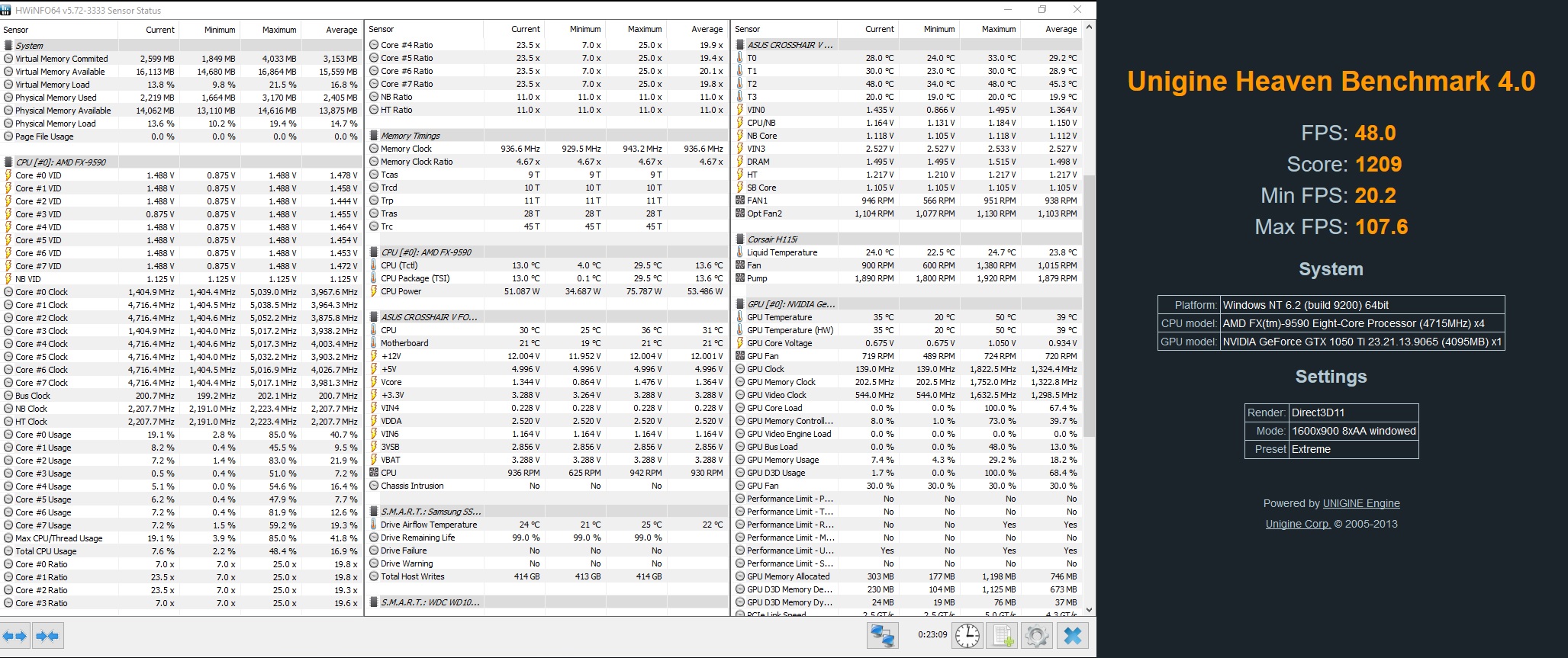Screen dimensions: 1568x658
Task: Open sensor settings via the gear icon
Action: click(1037, 635)
